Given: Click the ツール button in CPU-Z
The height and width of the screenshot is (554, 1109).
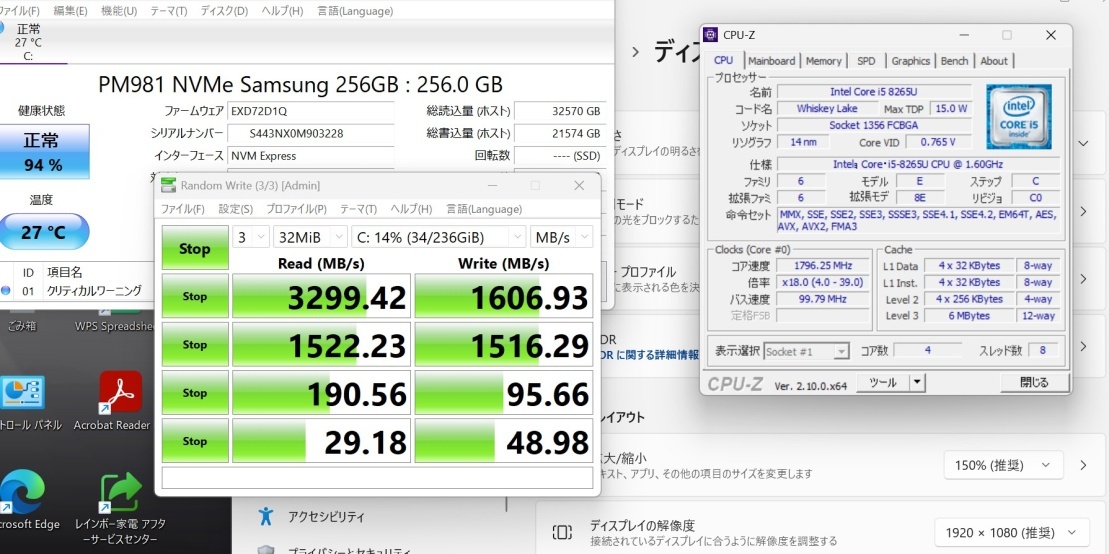Looking at the screenshot, I should [882, 383].
